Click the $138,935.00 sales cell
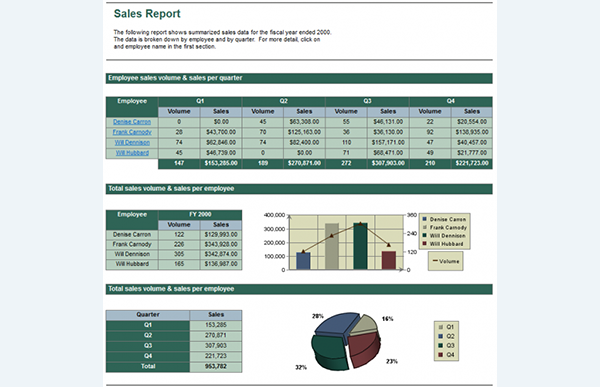The image size is (600, 387). tap(472, 132)
